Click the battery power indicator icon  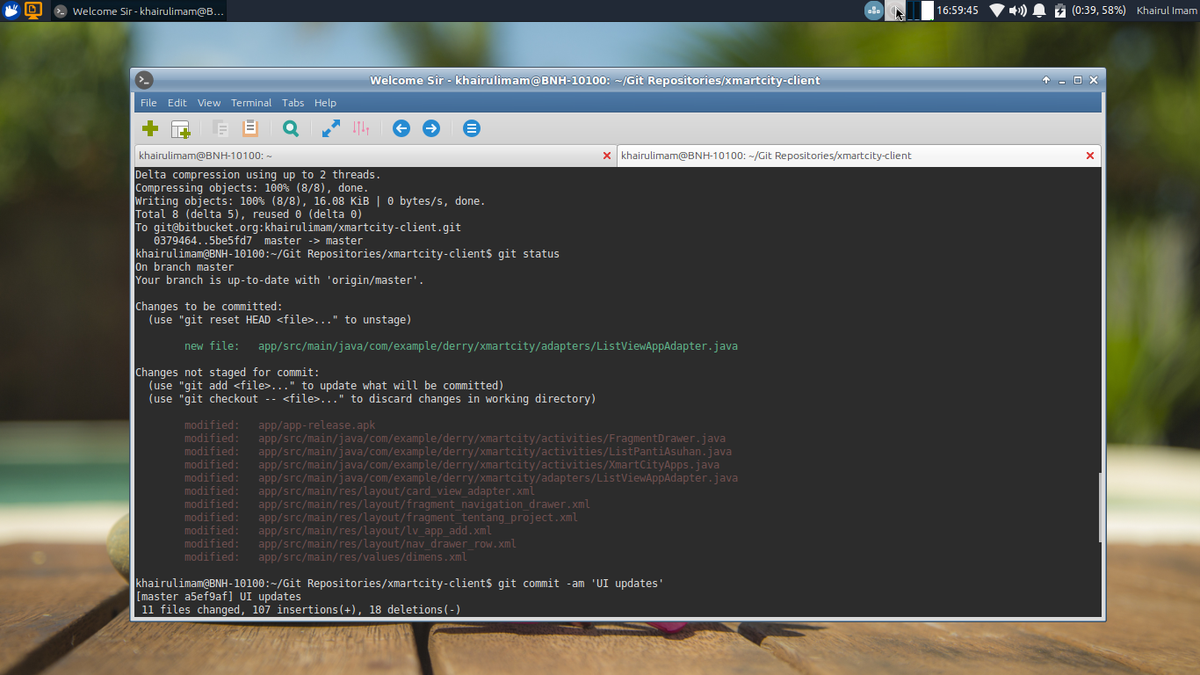(x=1060, y=10)
